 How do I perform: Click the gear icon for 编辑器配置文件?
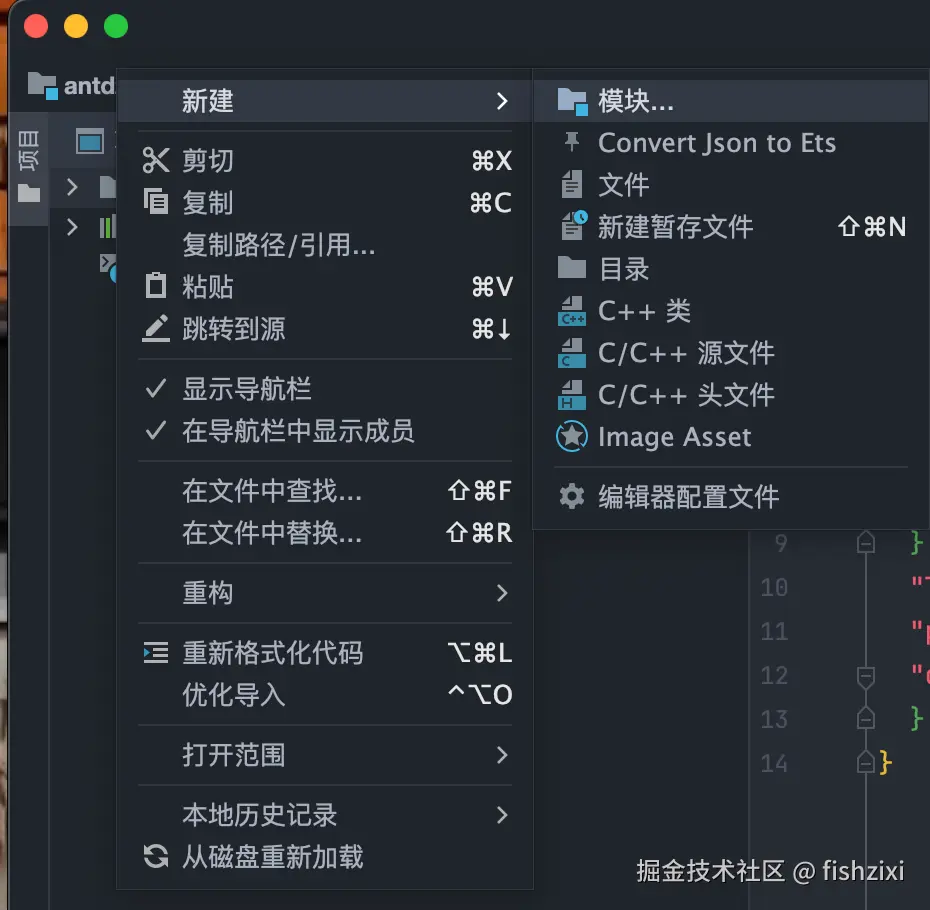(x=571, y=496)
